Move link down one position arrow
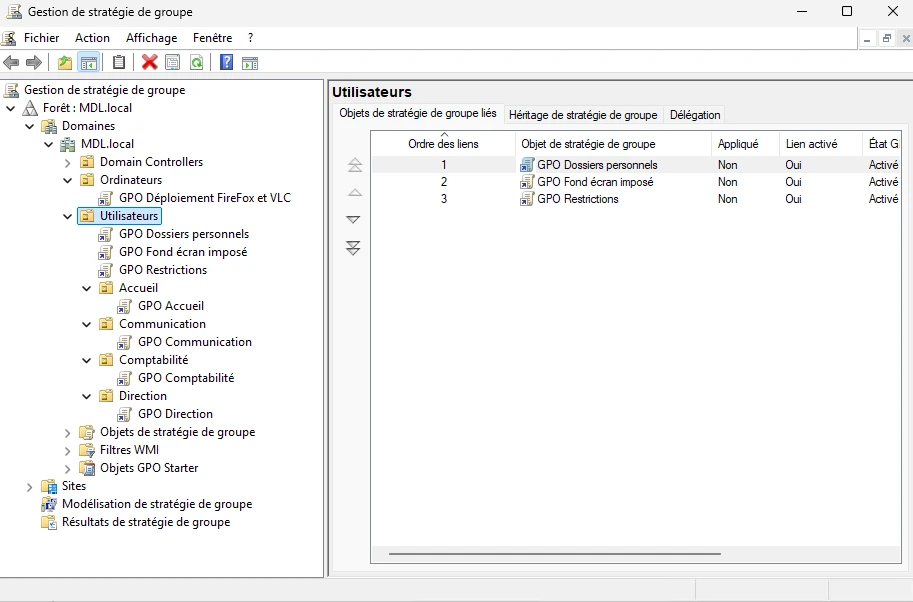913x602 pixels. (353, 219)
